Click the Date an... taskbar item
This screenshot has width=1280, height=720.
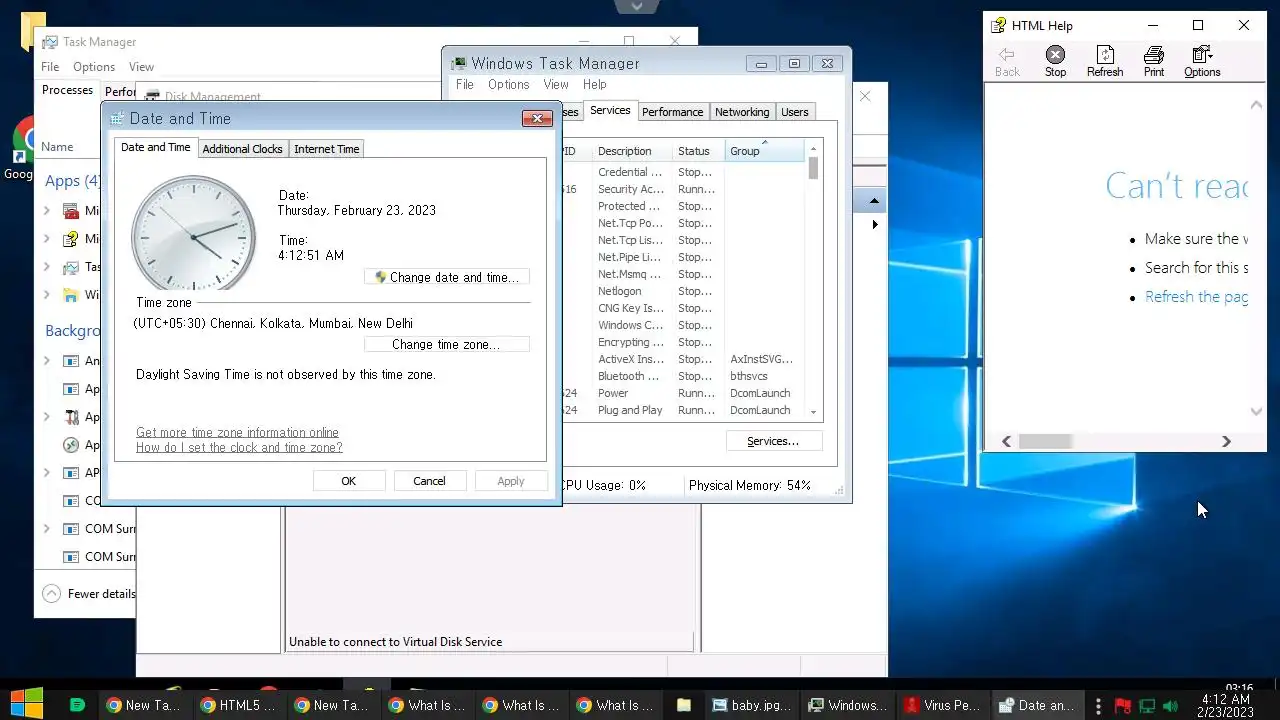[x=1037, y=705]
